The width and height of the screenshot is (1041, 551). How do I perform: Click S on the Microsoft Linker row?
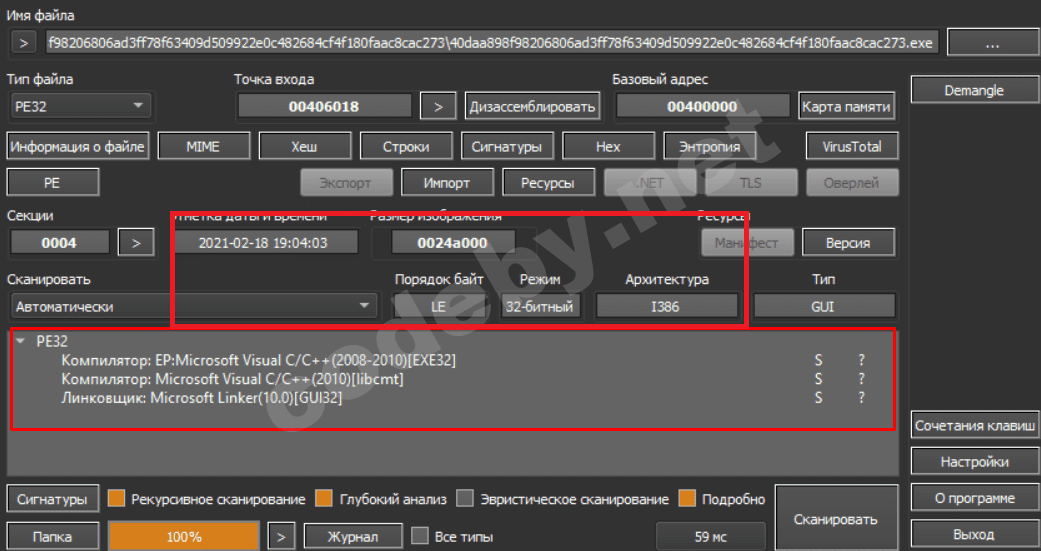[818, 398]
